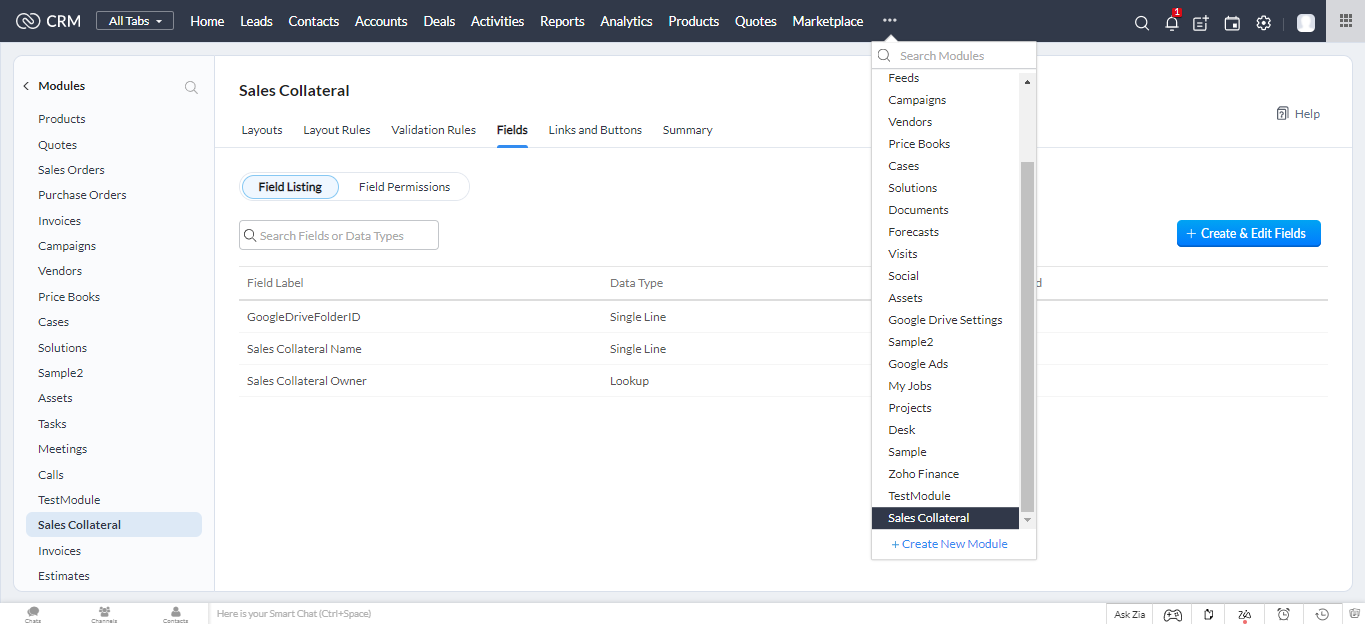This screenshot has height=624, width=1365.
Task: Open the Zoho apps grid icon
Action: 1345,21
